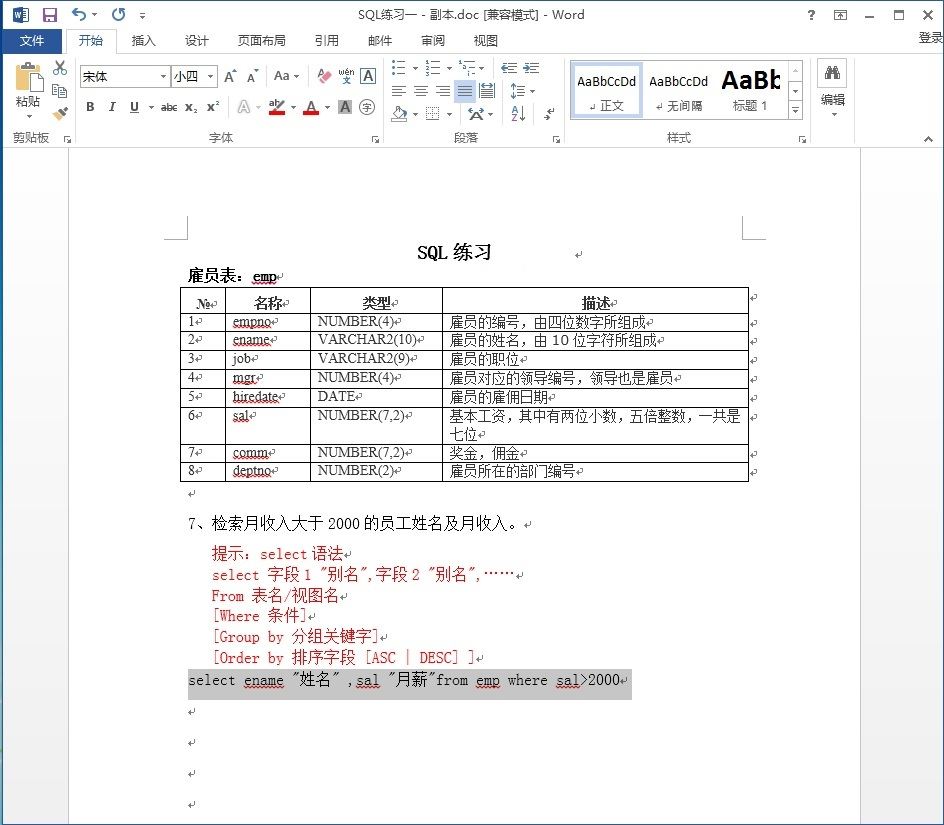Expand the bullets list dropdown arrow

pyautogui.click(x=415, y=68)
